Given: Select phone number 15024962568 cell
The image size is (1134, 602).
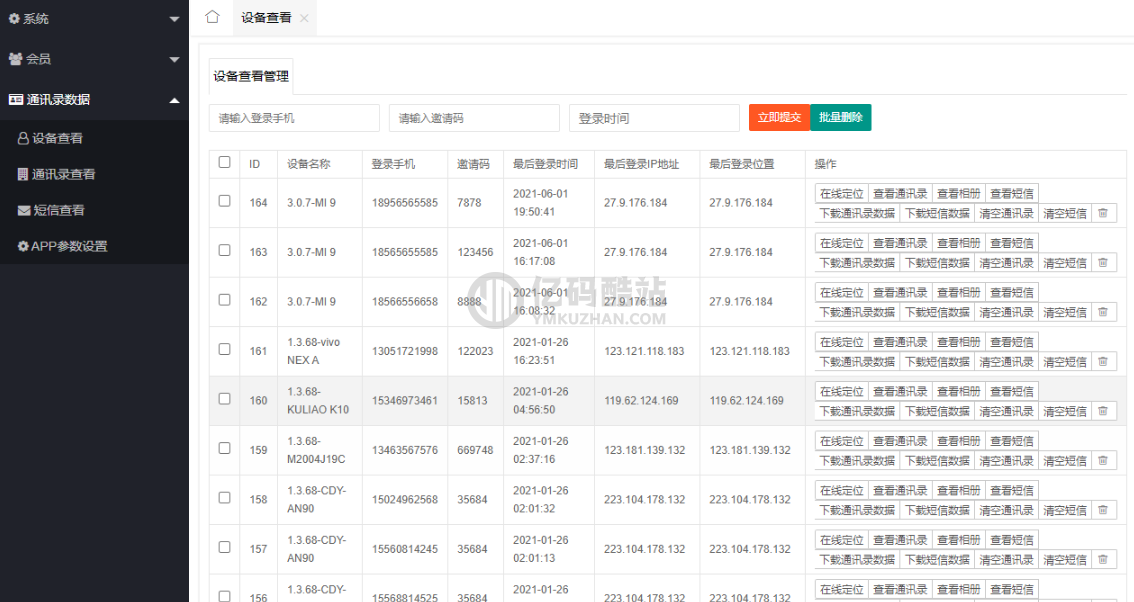Looking at the screenshot, I should 405,499.
